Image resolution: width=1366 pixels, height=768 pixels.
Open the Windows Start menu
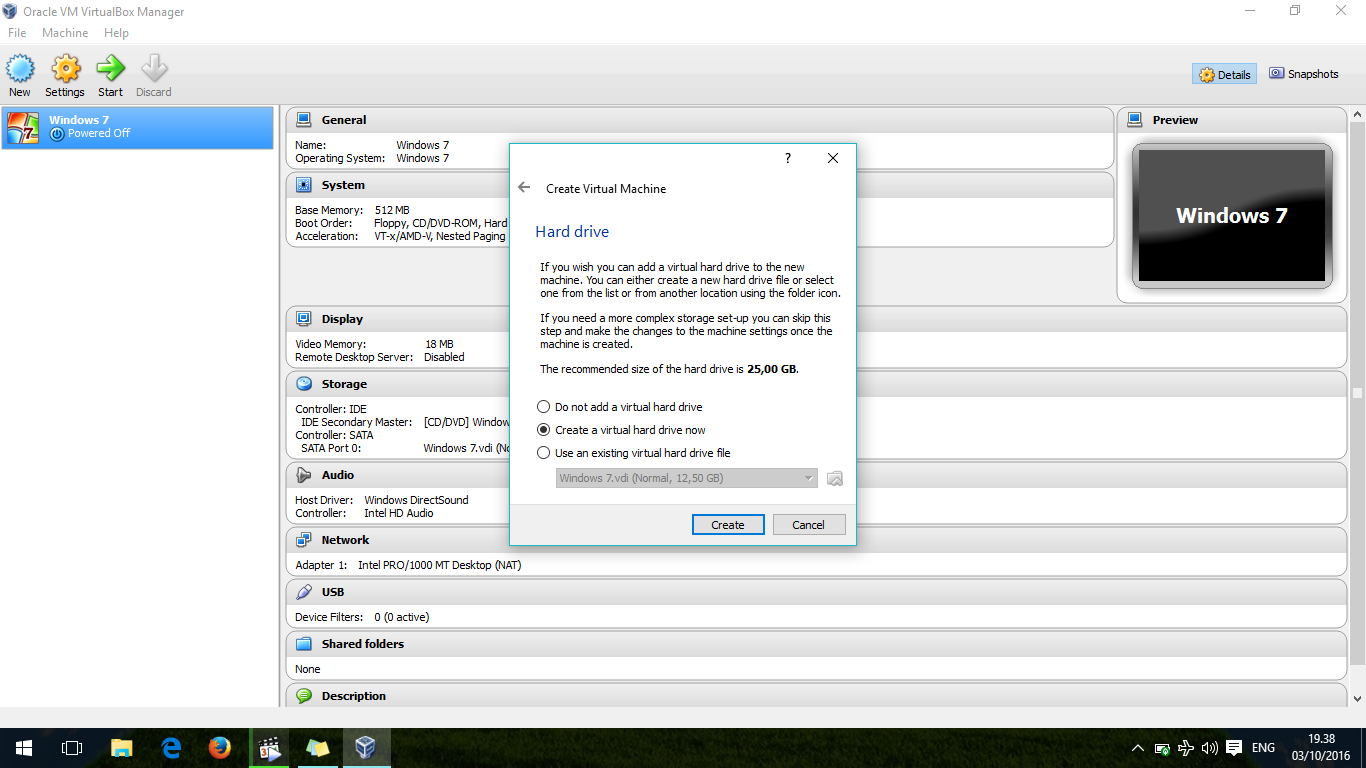coord(23,748)
